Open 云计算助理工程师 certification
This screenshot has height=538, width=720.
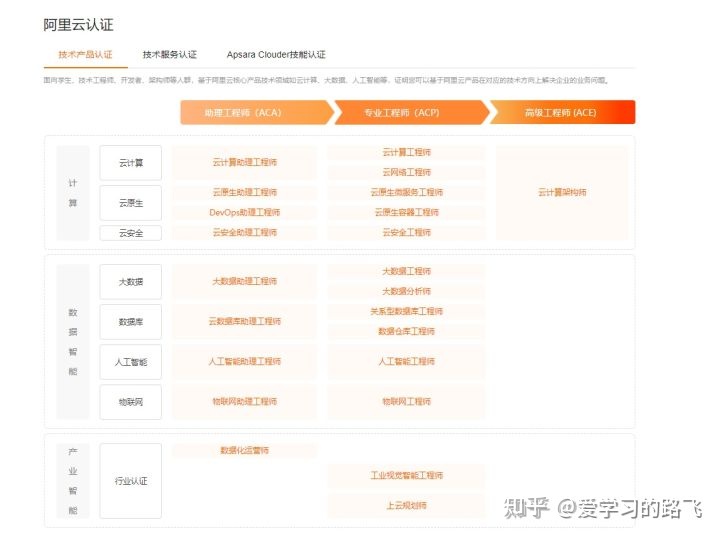point(245,163)
